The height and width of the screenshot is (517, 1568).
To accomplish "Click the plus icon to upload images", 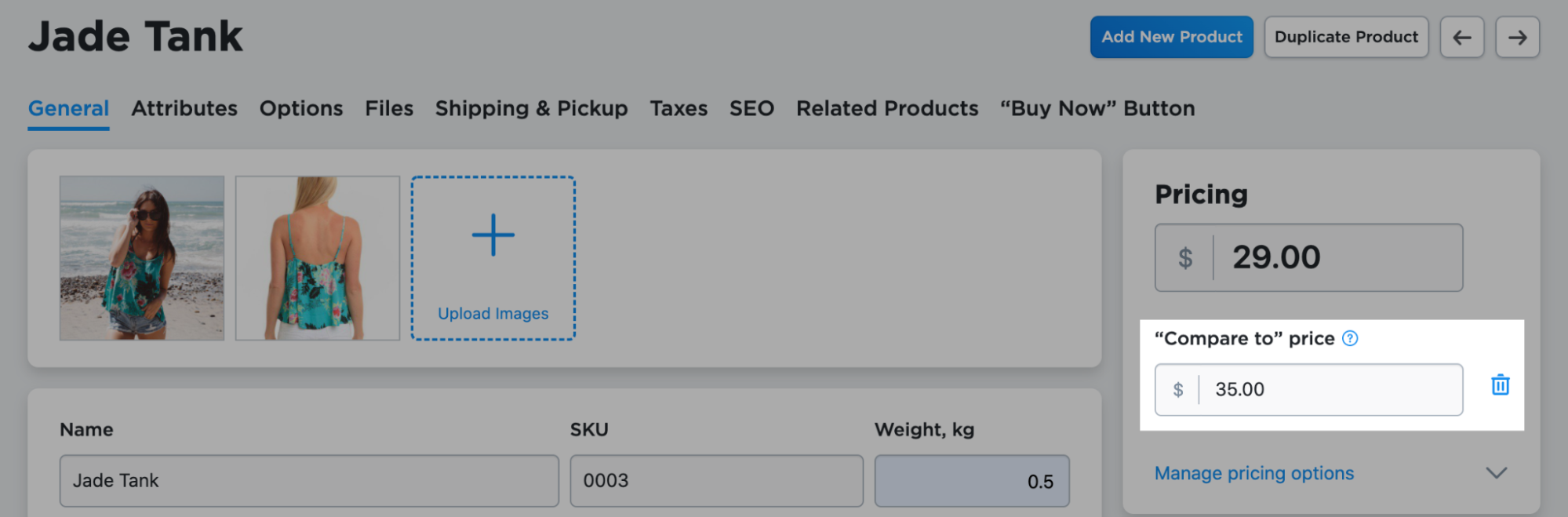I will coord(493,234).
